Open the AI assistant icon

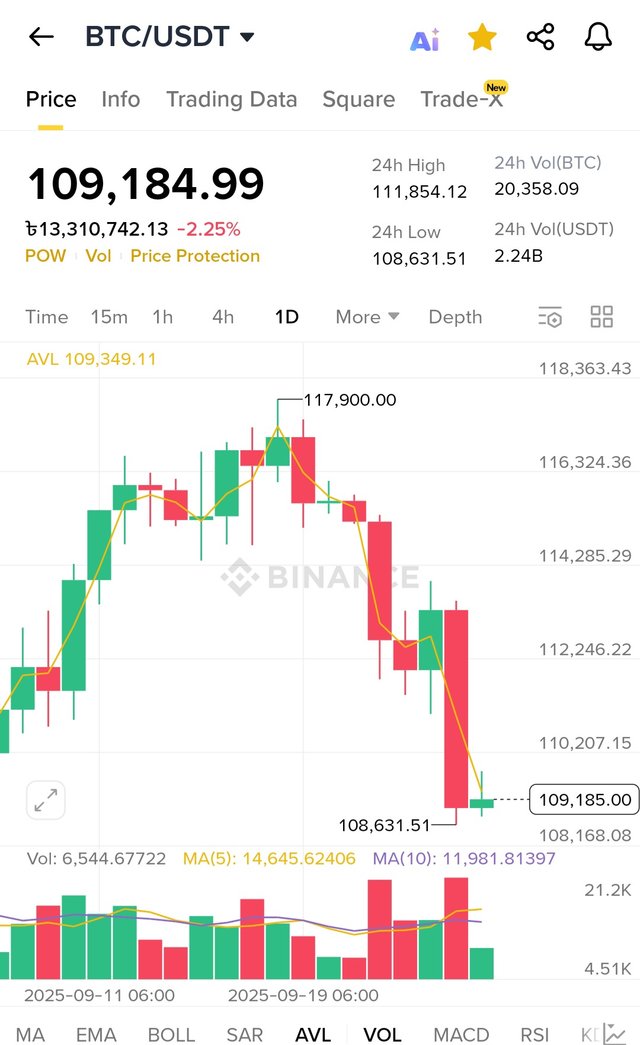tap(425, 39)
